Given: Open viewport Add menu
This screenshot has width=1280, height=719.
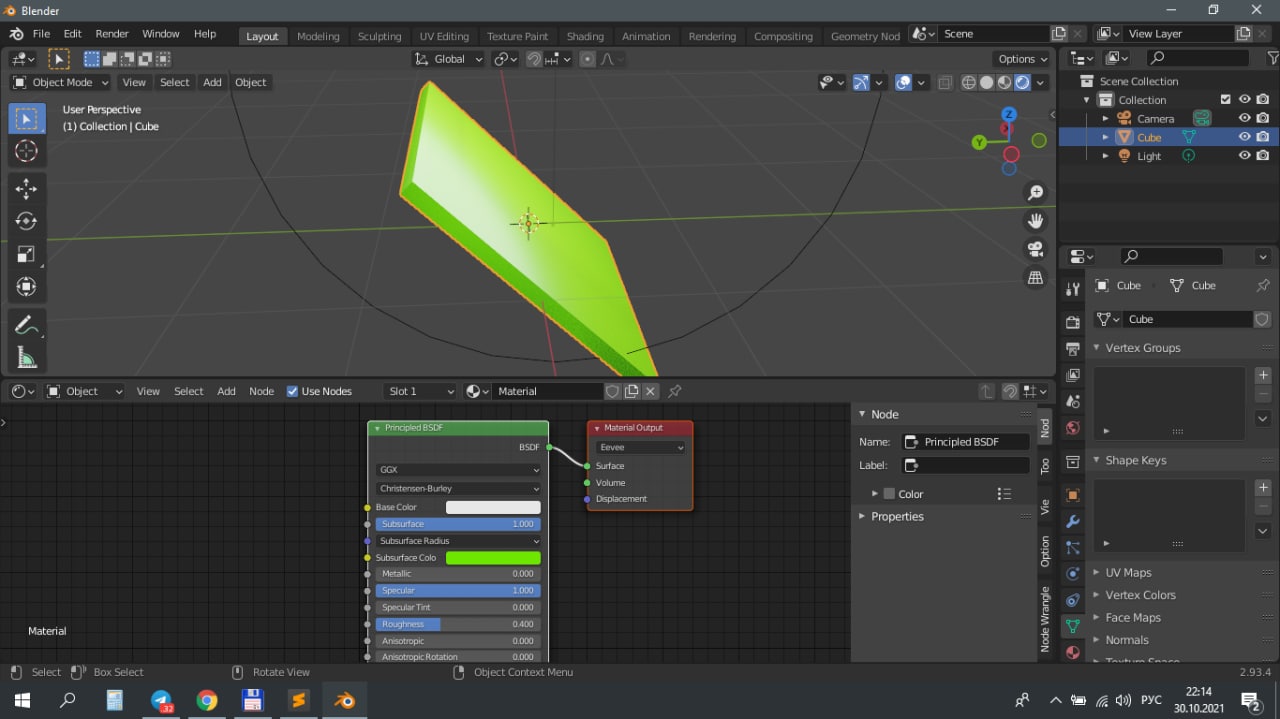Looking at the screenshot, I should [x=212, y=82].
